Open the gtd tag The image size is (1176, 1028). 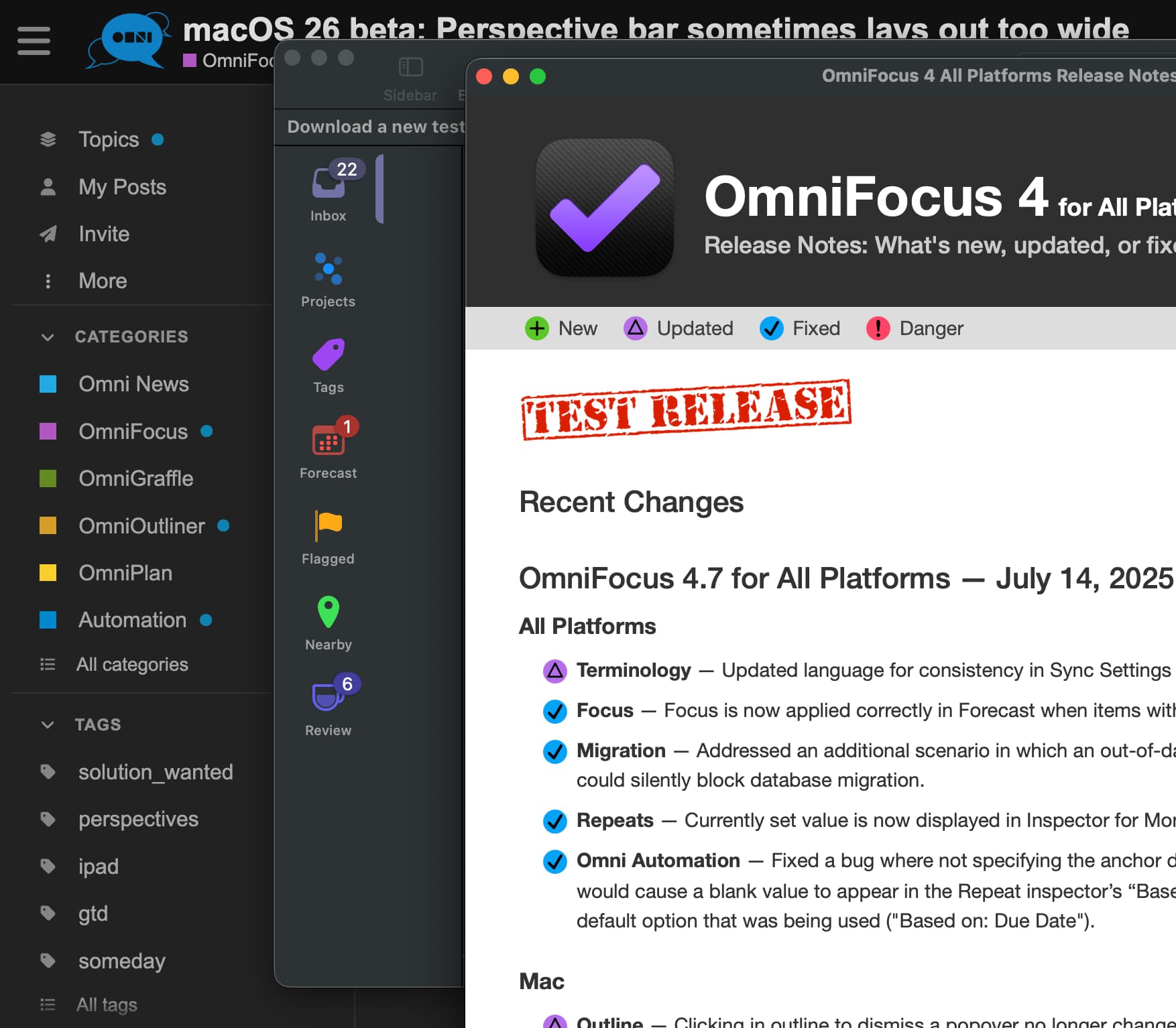click(x=93, y=913)
